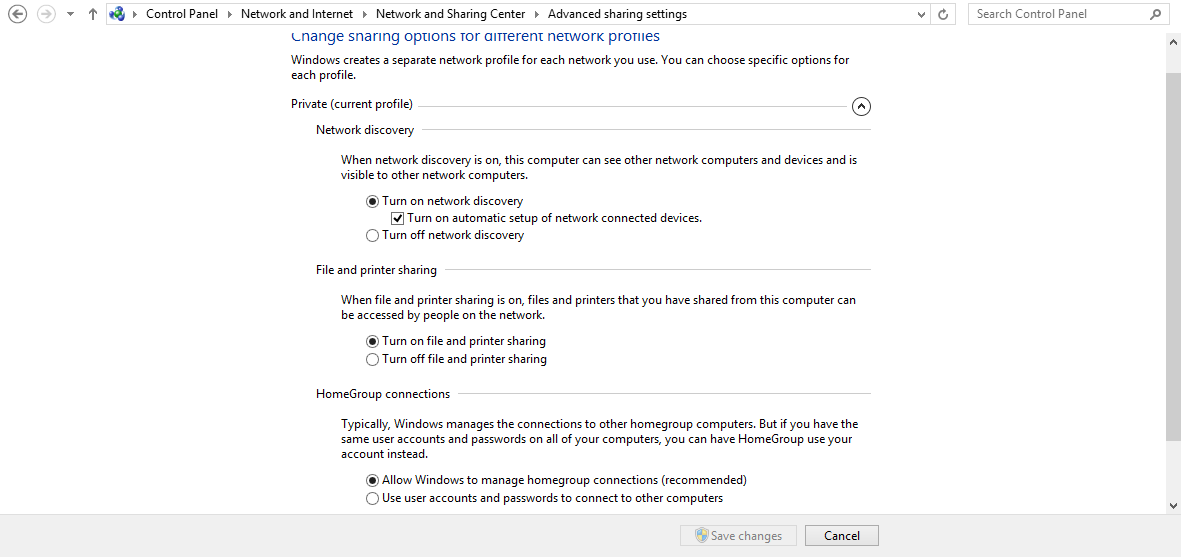Click the Control Panel address bar icon
Image resolution: width=1181 pixels, height=557 pixels.
118,14
